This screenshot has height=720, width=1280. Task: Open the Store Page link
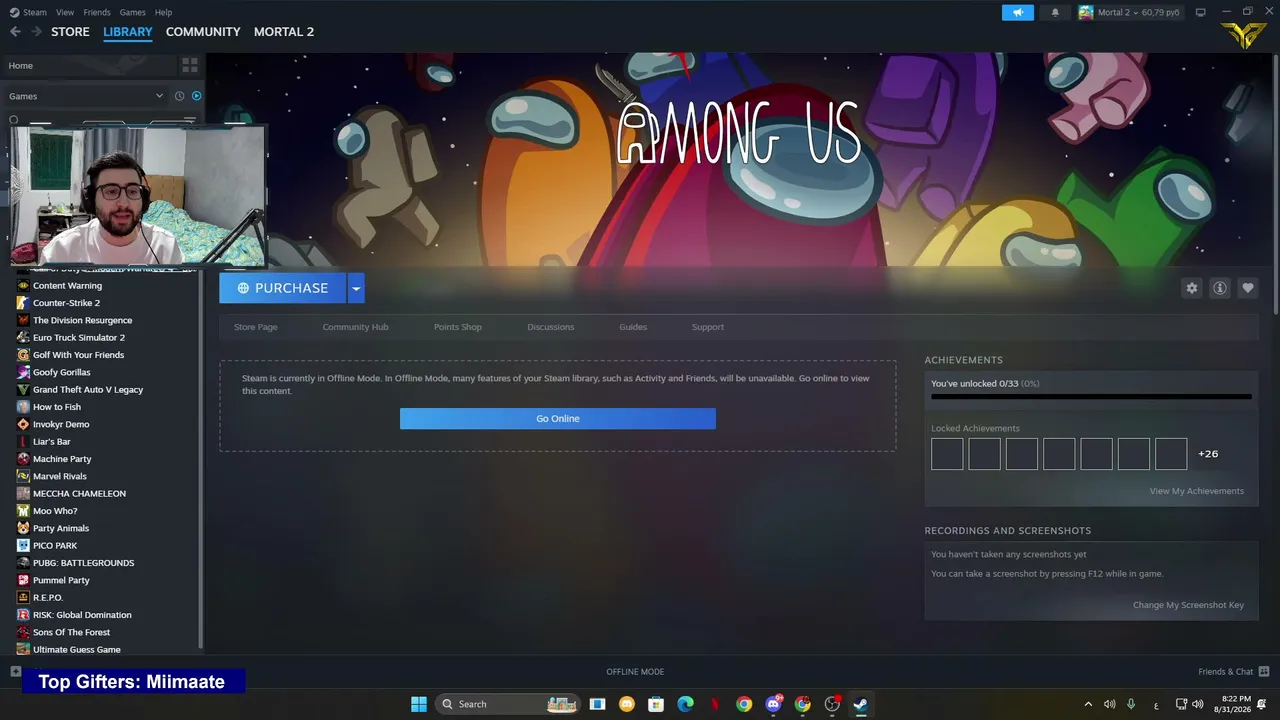(x=256, y=327)
